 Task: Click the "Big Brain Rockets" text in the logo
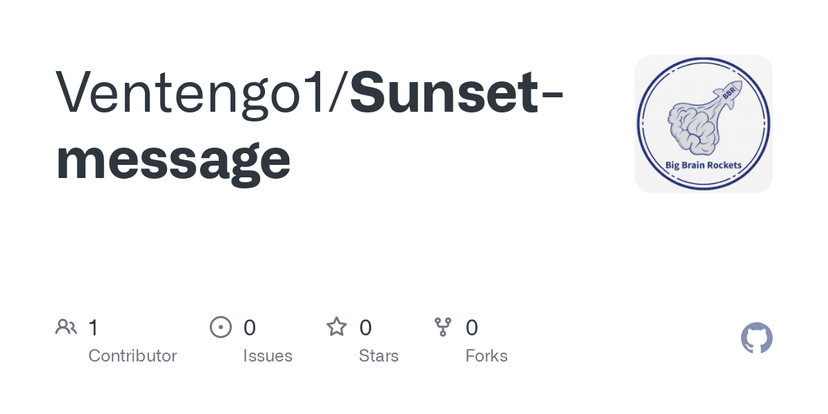pyautogui.click(x=704, y=164)
